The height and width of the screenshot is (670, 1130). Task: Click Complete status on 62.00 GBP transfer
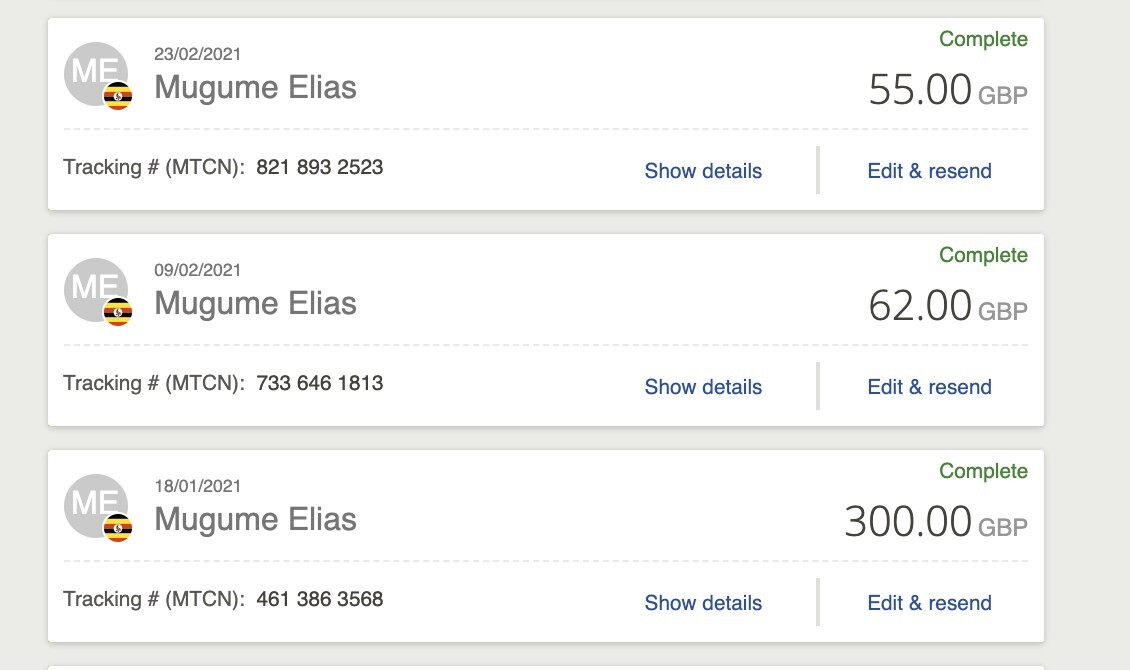point(983,255)
